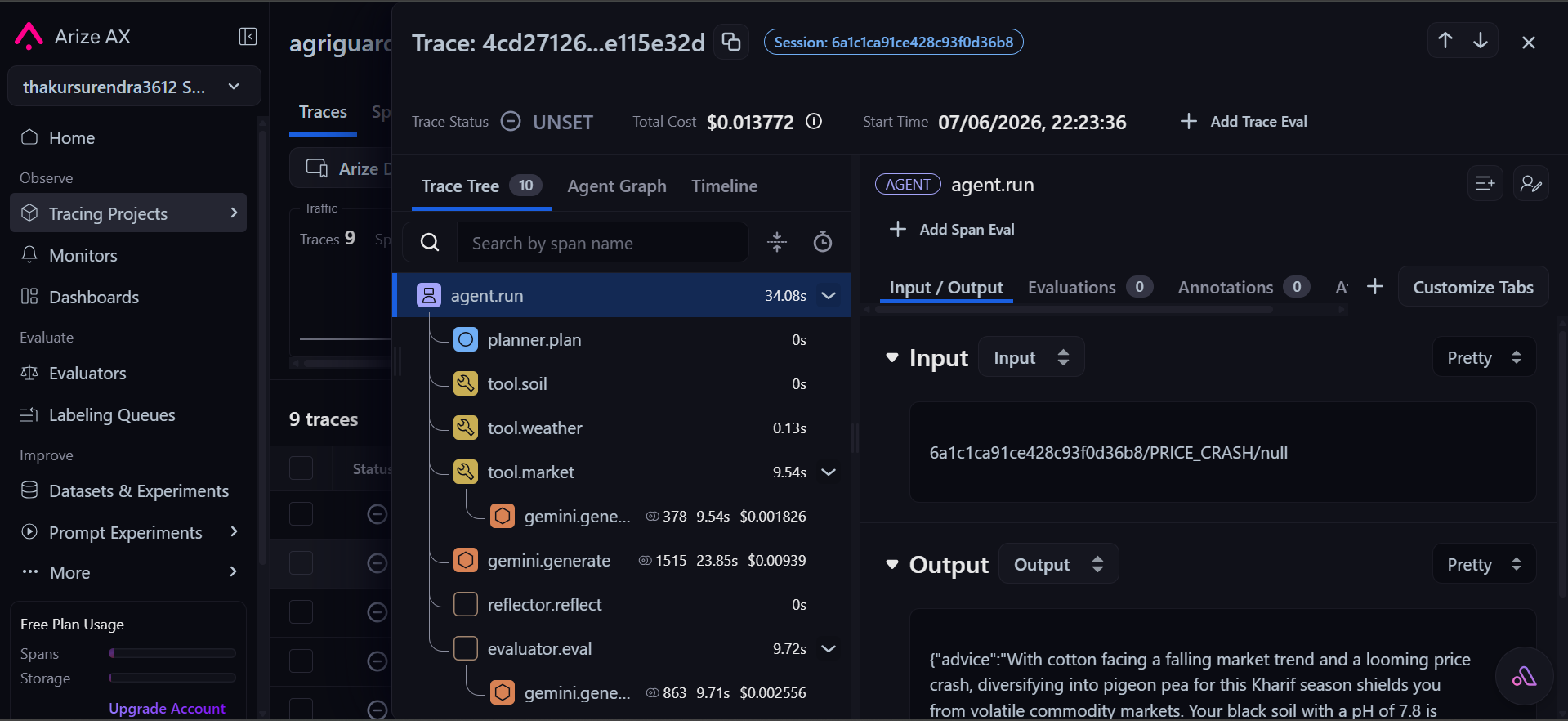Click the Arize AX logo icon
The width and height of the screenshot is (1568, 721).
pyautogui.click(x=29, y=36)
